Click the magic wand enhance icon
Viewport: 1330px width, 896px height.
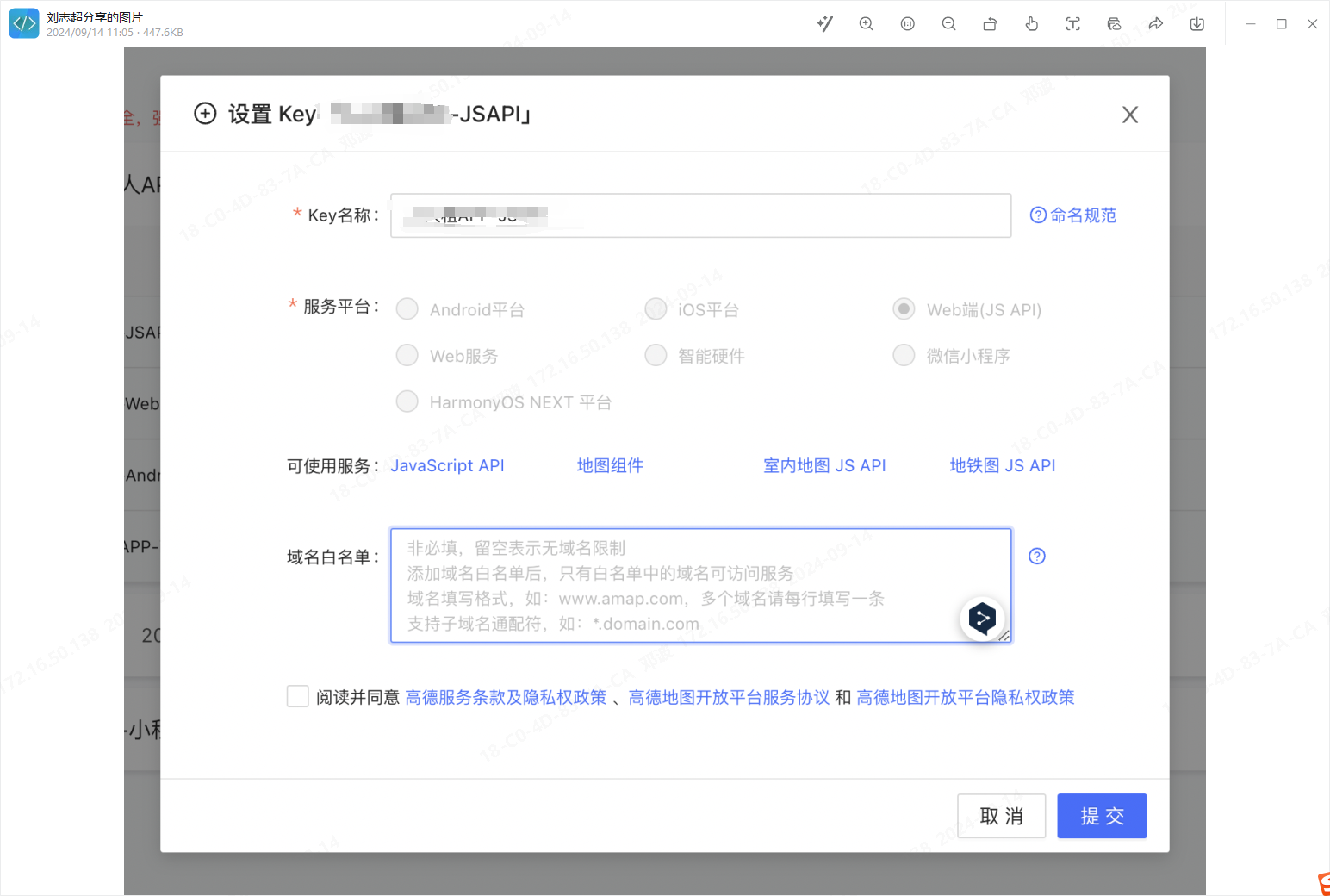(824, 24)
